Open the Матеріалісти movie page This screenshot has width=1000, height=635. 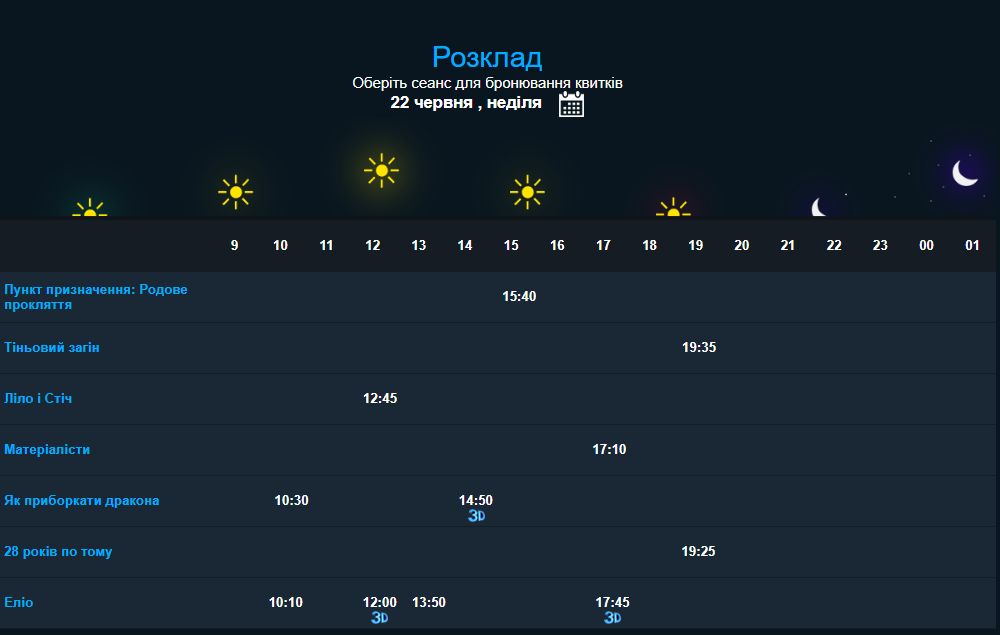(47, 450)
